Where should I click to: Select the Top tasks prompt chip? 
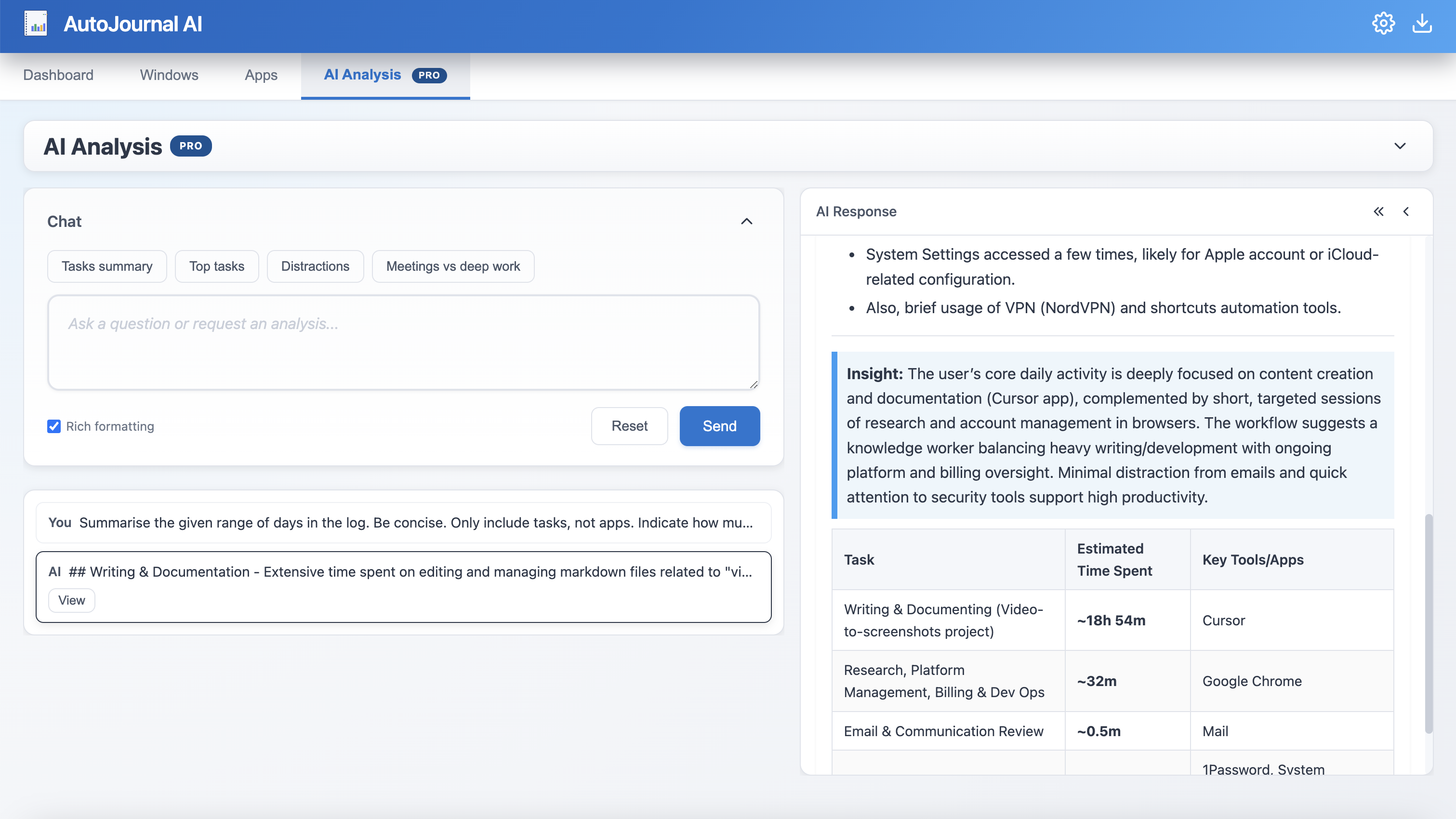coord(216,265)
